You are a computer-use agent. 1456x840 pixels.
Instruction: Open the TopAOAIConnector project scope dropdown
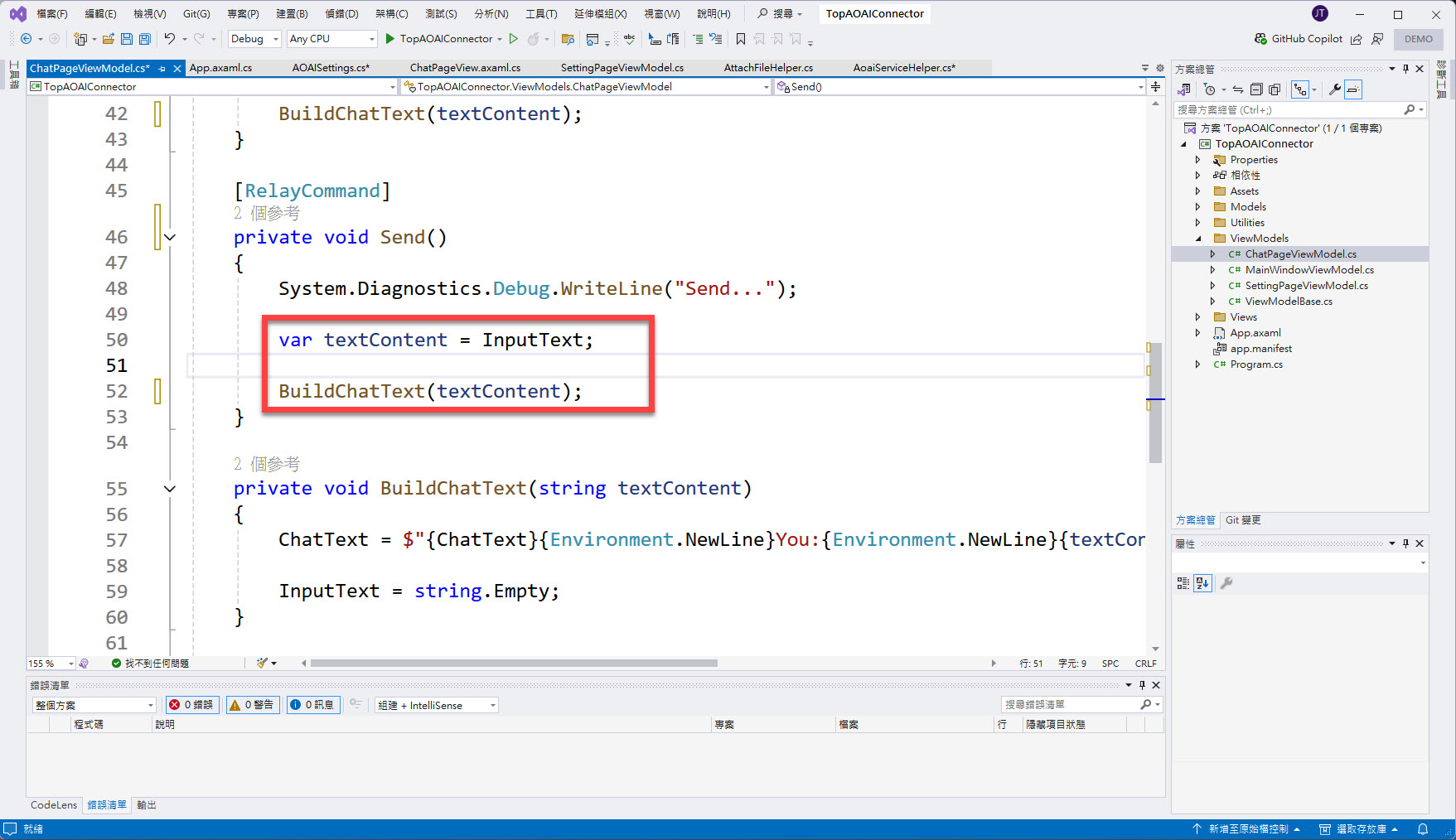213,87
